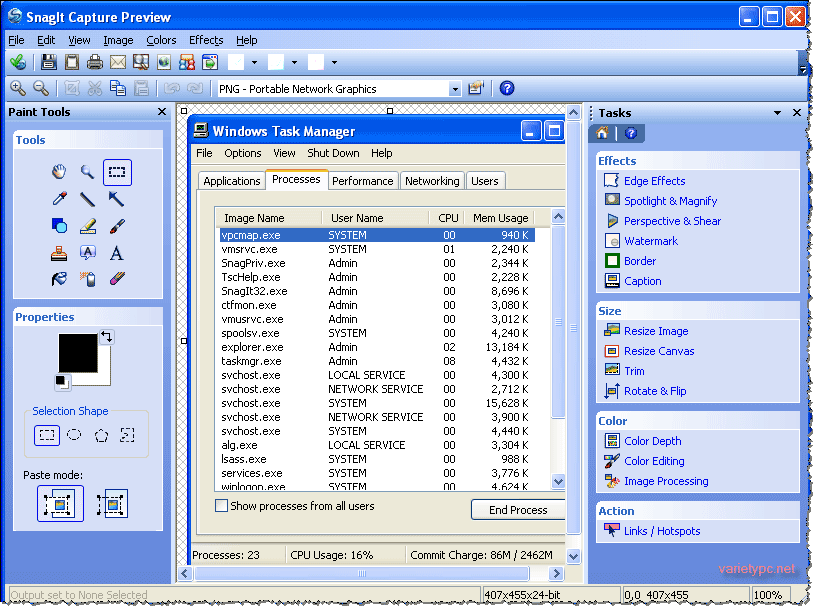Choose the polygon selection shape
The height and width of the screenshot is (606, 813).
[101, 435]
